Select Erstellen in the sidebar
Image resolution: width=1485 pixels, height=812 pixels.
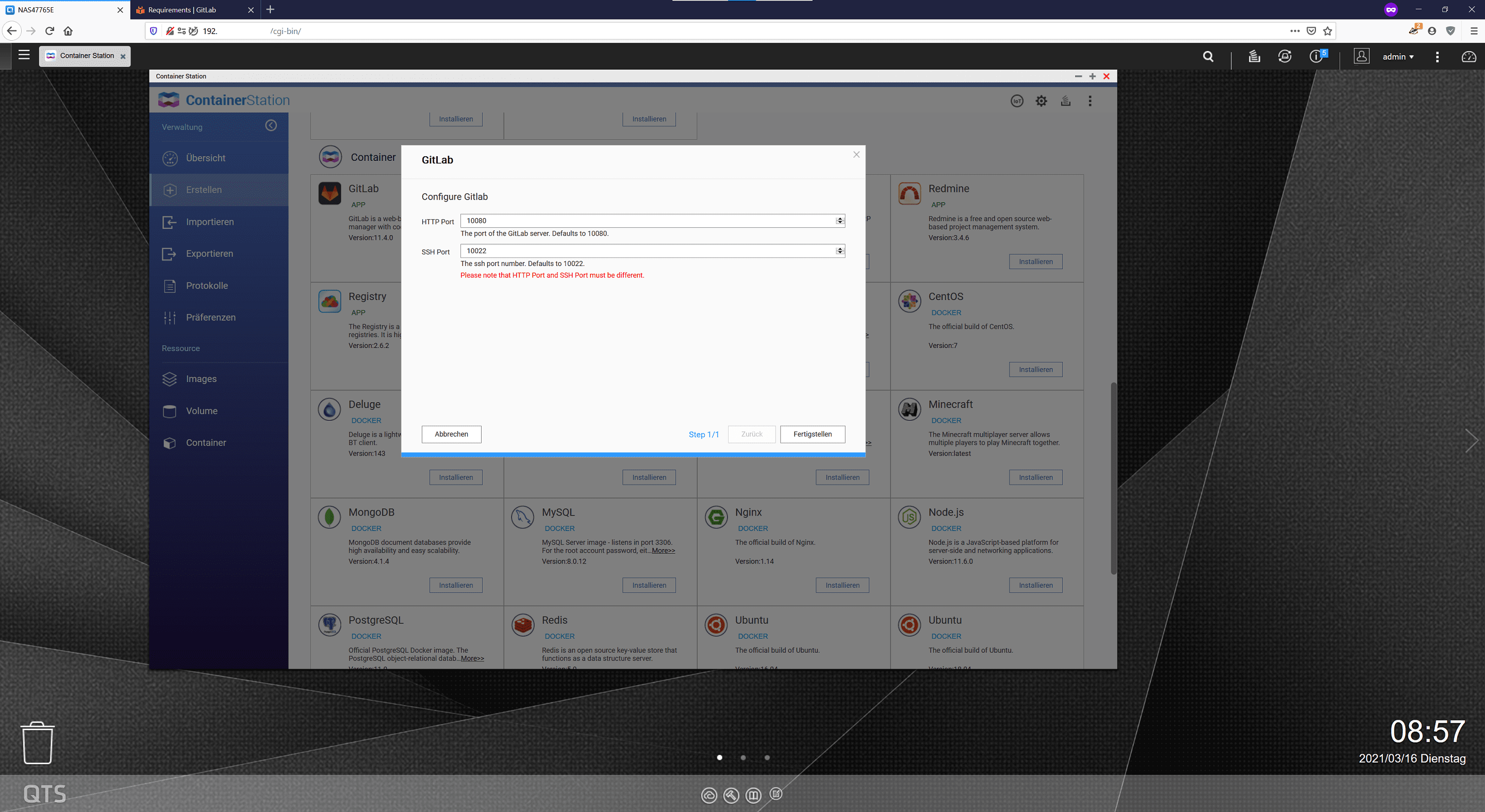tap(219, 190)
